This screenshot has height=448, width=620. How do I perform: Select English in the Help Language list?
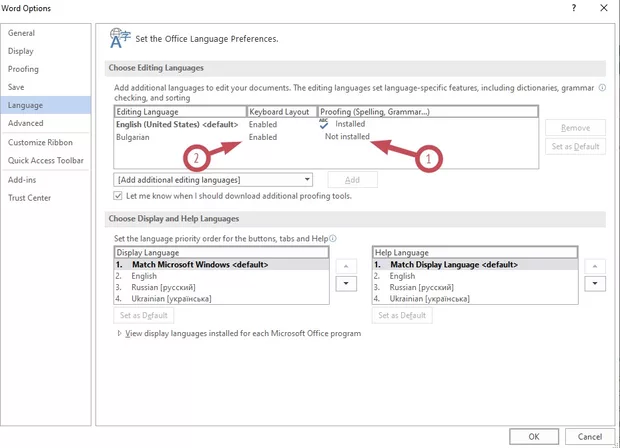point(475,276)
